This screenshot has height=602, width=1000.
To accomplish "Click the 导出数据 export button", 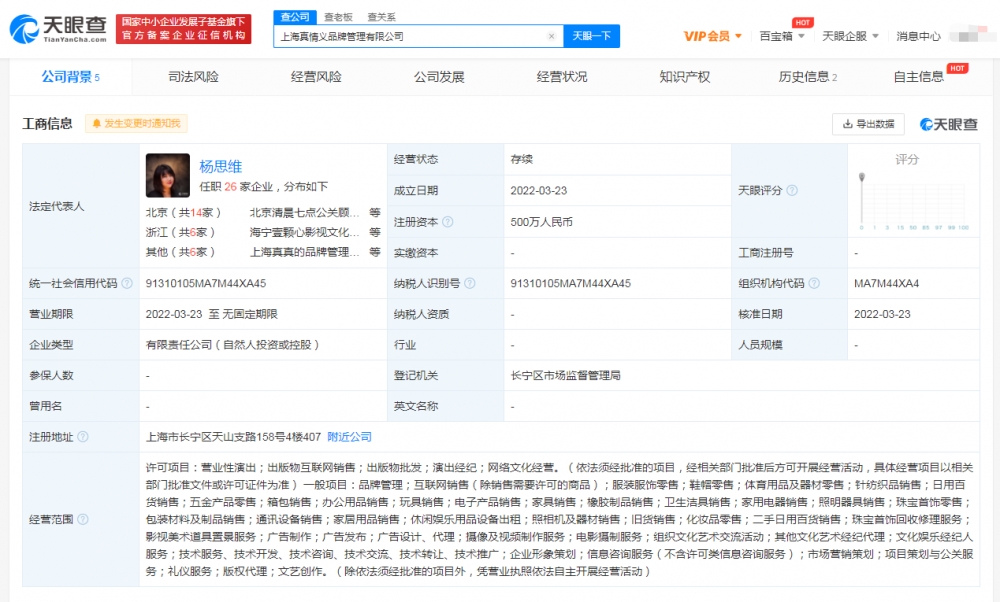I will point(868,124).
